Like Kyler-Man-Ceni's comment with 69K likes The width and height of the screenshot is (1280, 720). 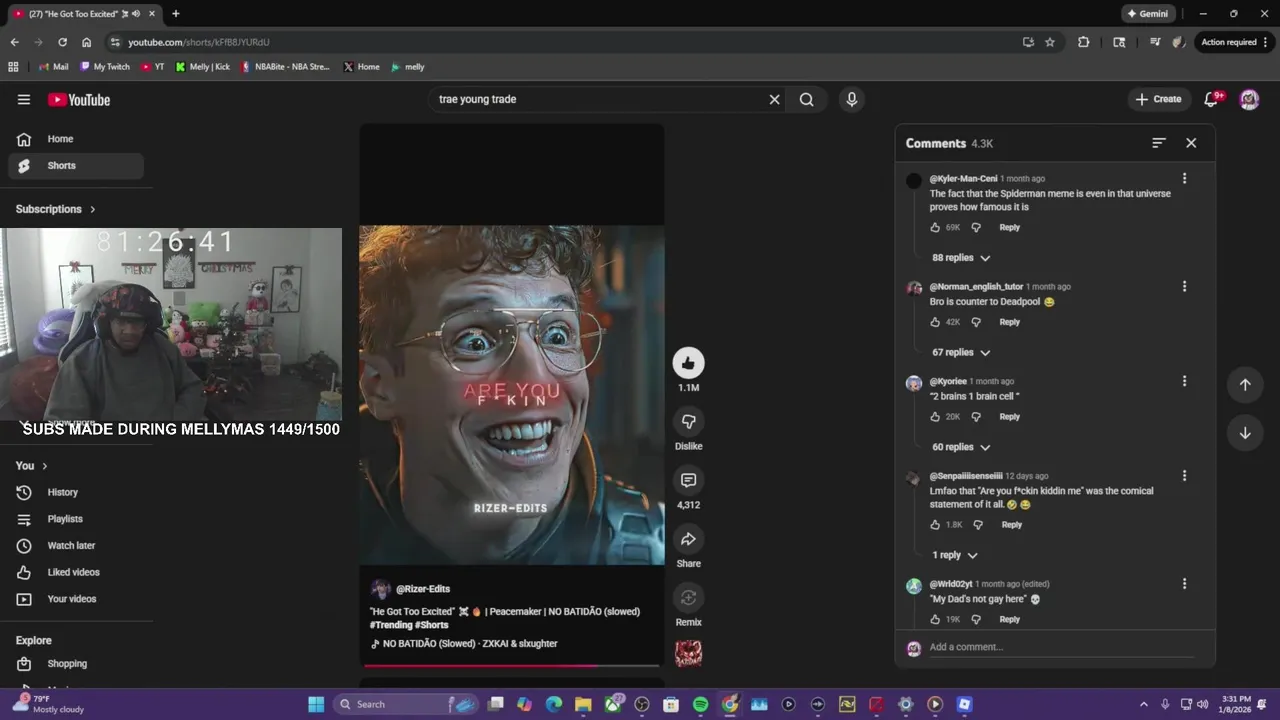[936, 227]
